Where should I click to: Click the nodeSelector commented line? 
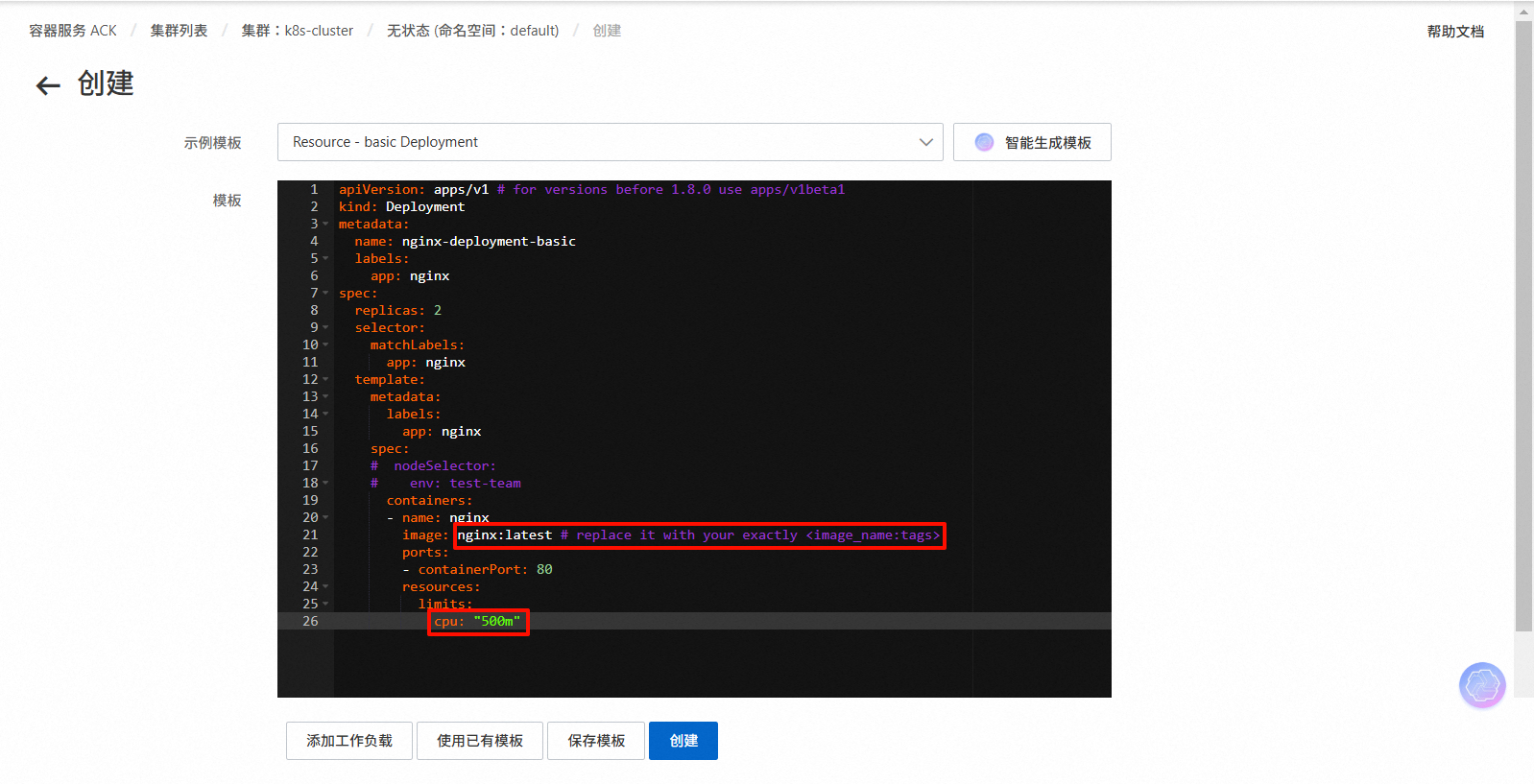pyautogui.click(x=434, y=466)
